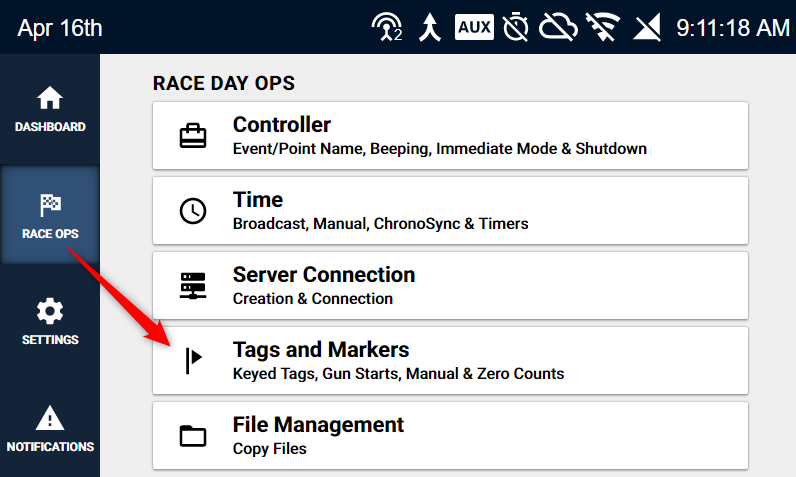Open the Settings gear icon

[50, 311]
